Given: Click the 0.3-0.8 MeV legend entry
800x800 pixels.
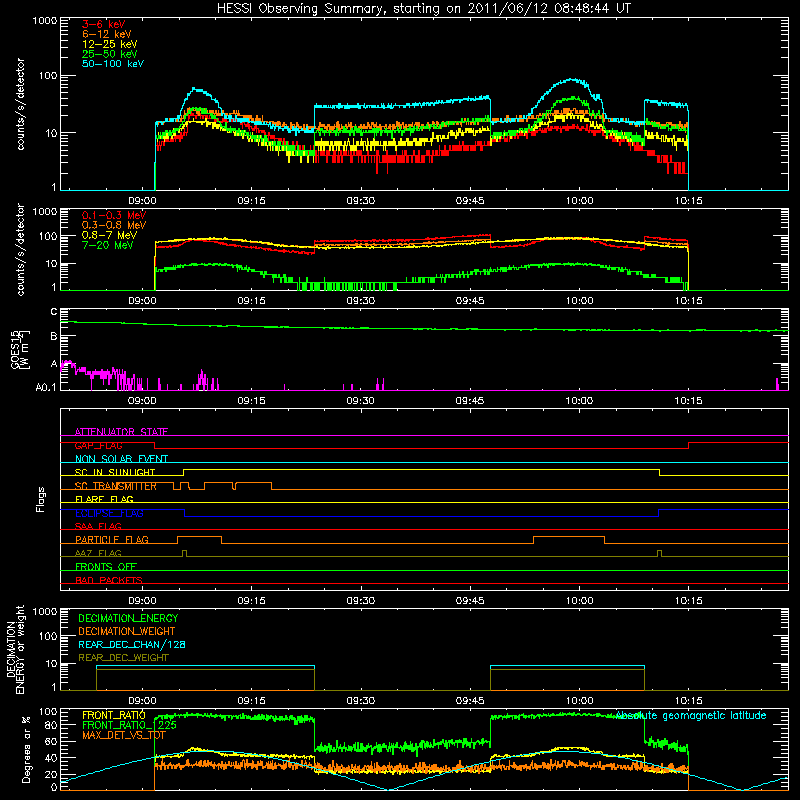Looking at the screenshot, I should click(x=114, y=225).
